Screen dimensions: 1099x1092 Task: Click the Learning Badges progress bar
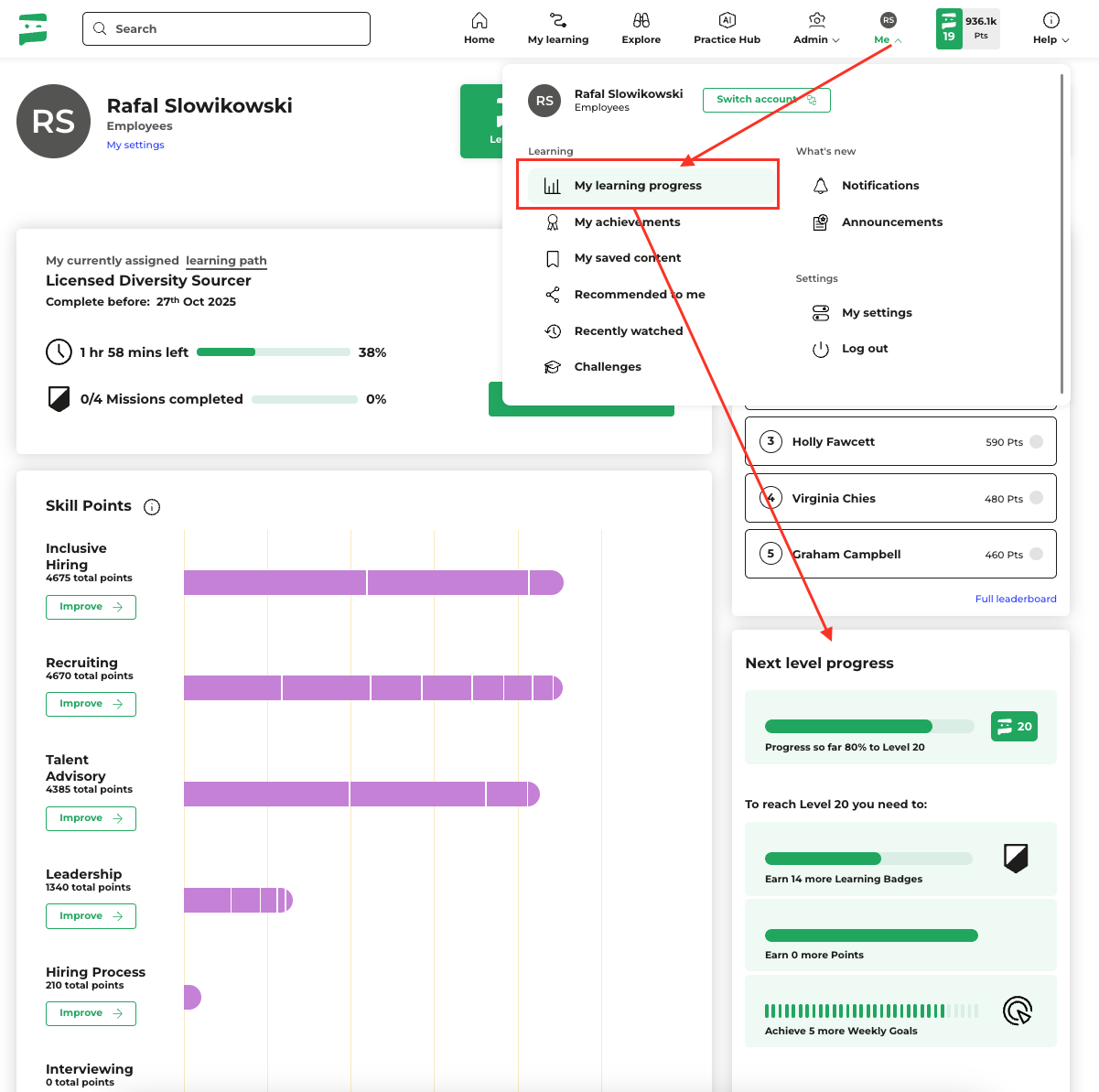tap(868, 859)
